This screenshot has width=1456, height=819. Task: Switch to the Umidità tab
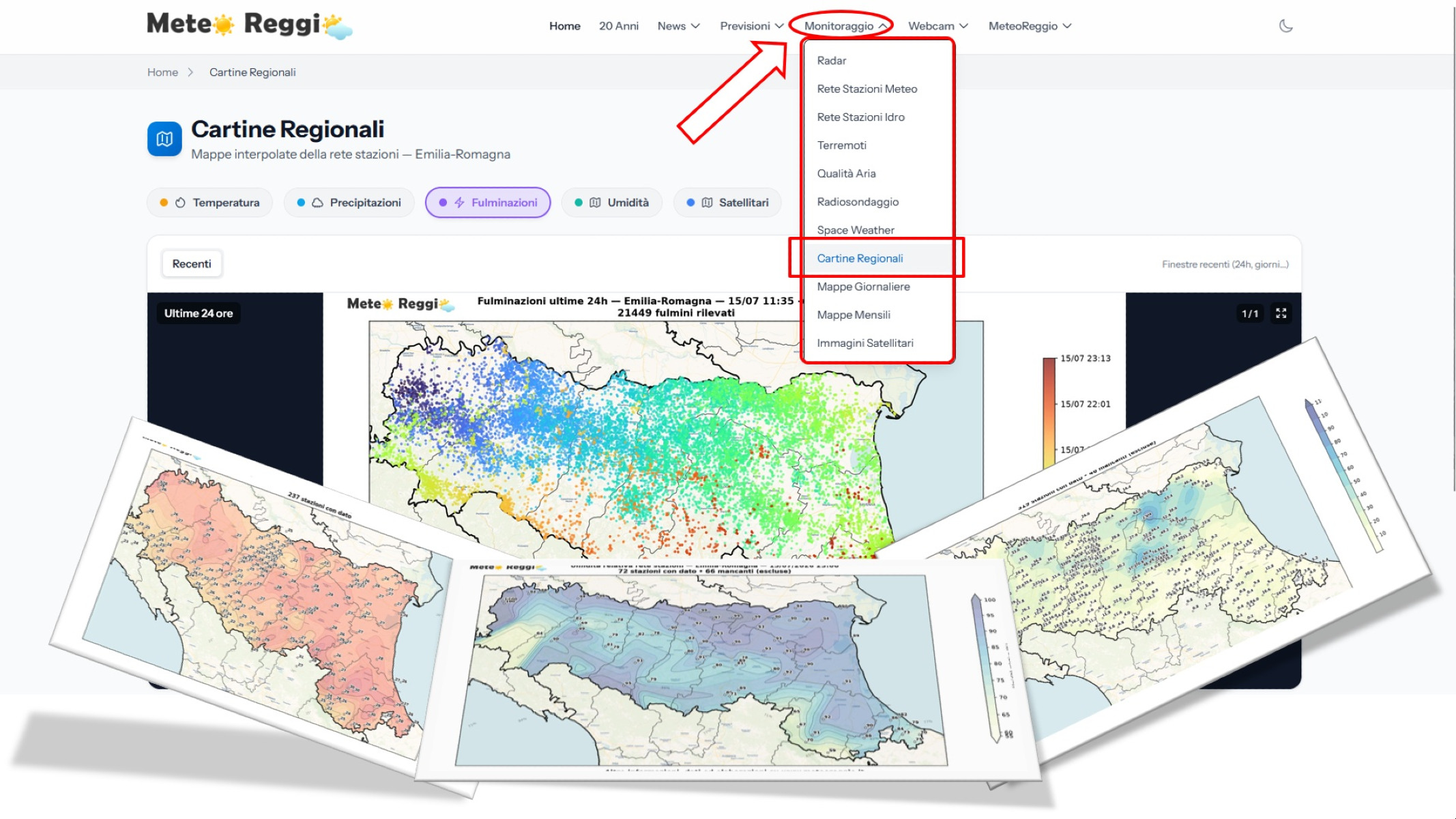(x=612, y=203)
